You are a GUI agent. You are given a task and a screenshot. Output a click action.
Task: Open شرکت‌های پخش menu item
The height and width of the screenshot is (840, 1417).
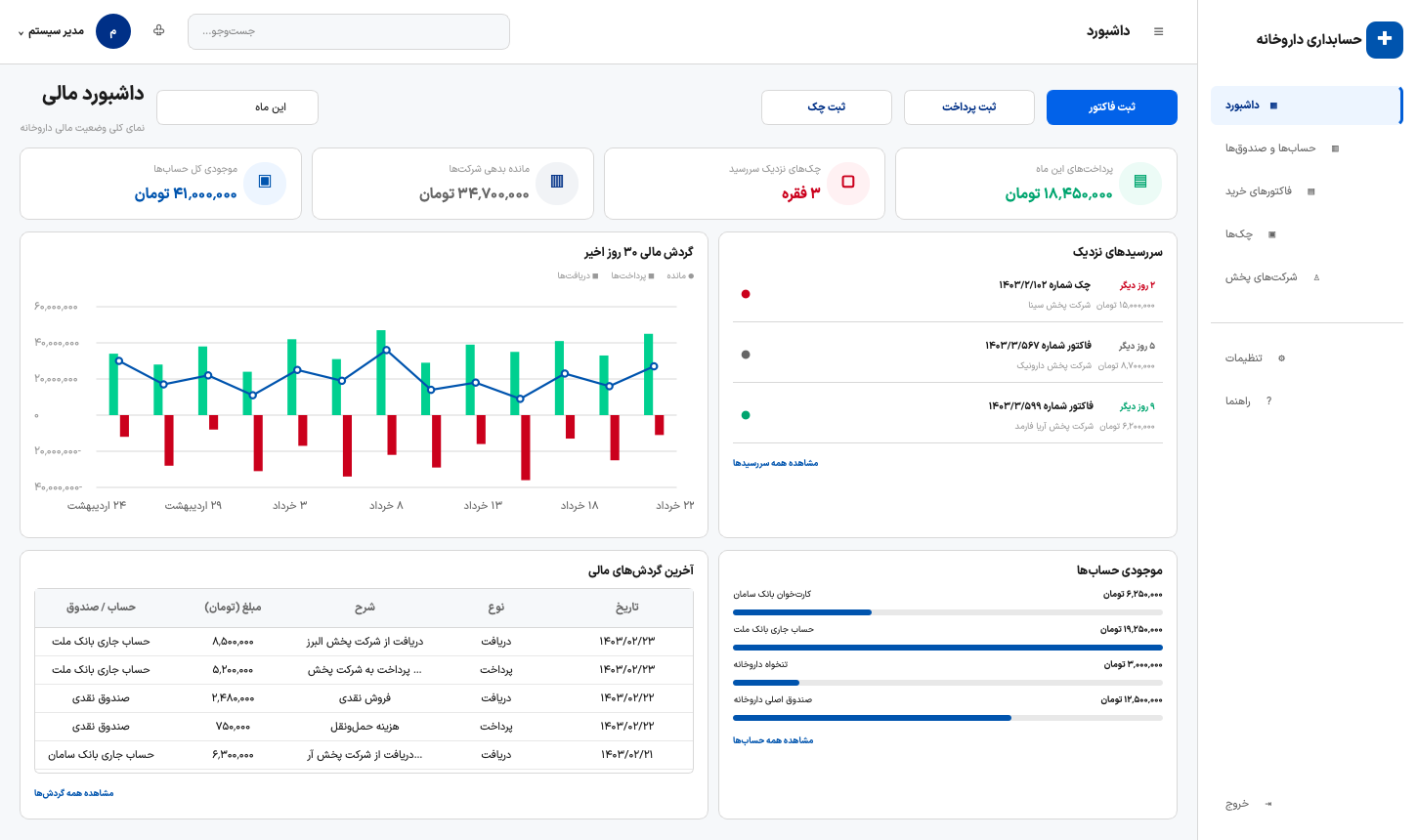click(1306, 277)
